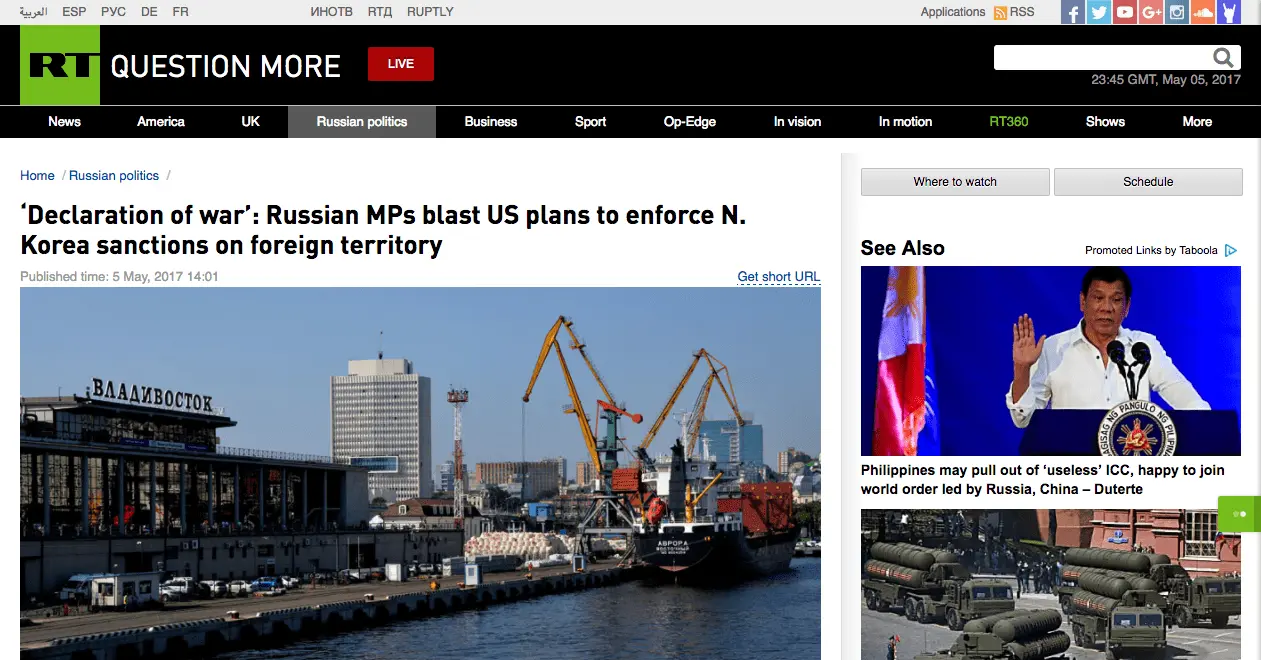Open the Op-Edge section
This screenshot has height=660, width=1261.
click(690, 122)
